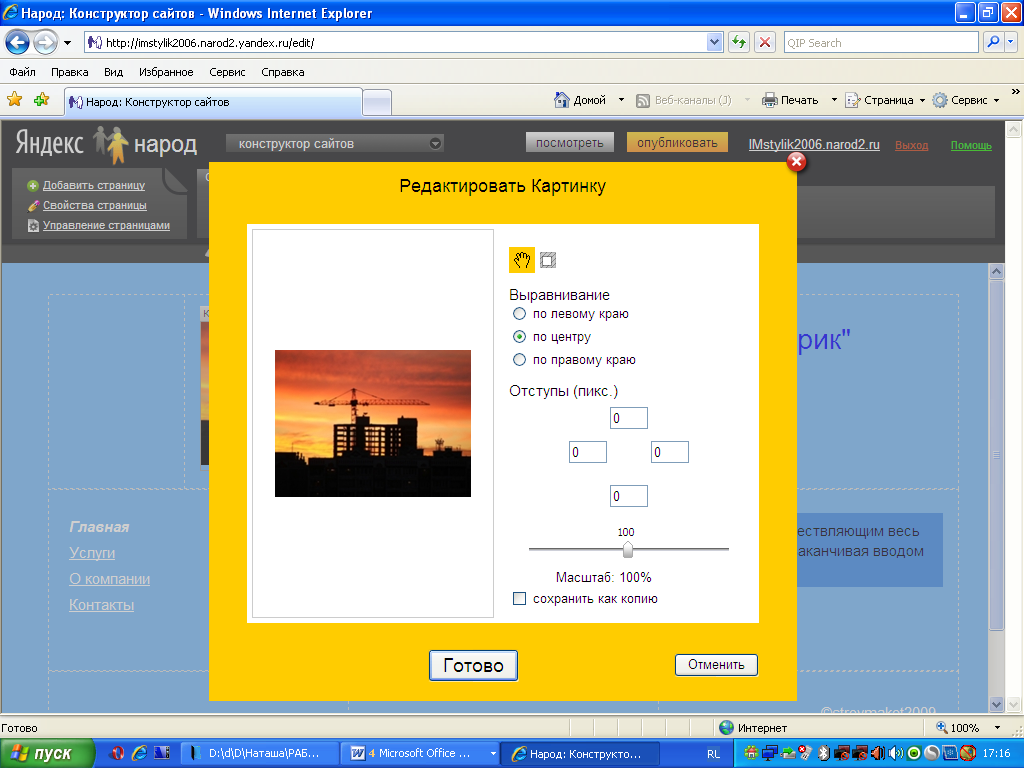The image size is (1024, 768).
Task: Click the посмотреть button
Action: pyautogui.click(x=569, y=142)
